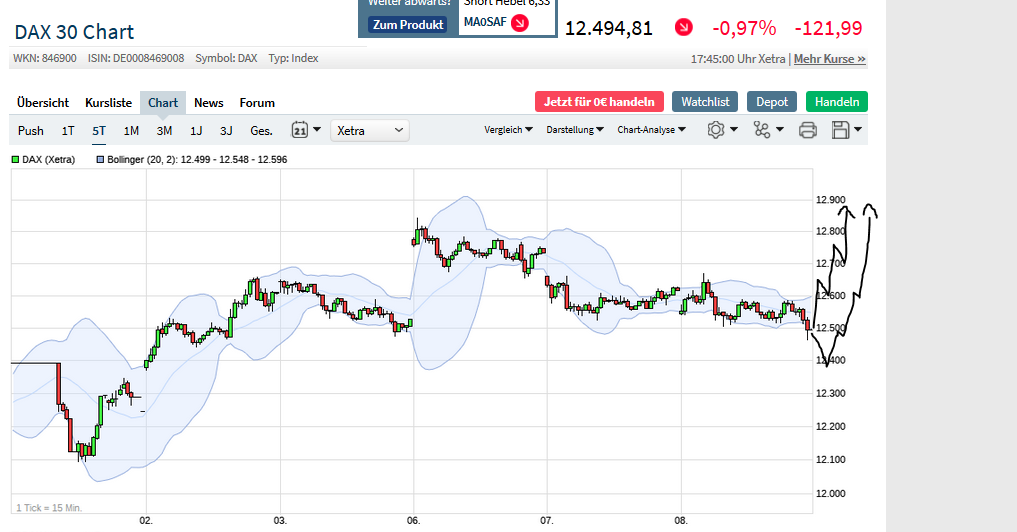The height and width of the screenshot is (532, 1017).
Task: Select the Ges. full time range
Action: pyautogui.click(x=261, y=130)
